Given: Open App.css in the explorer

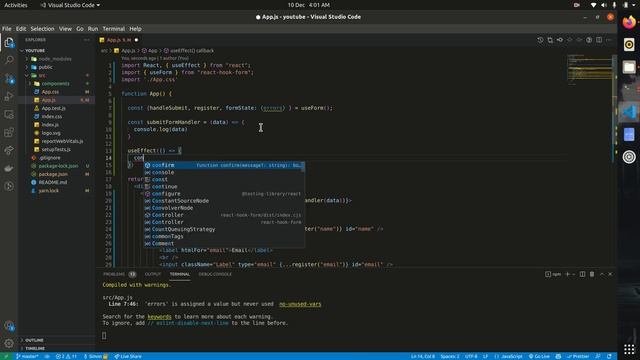Looking at the screenshot, I should [50, 92].
